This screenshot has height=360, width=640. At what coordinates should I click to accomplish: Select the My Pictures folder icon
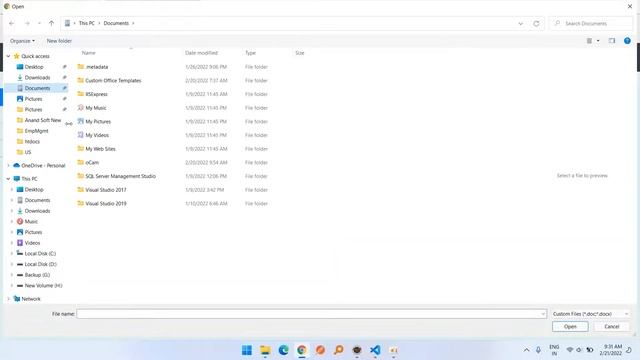pos(80,121)
